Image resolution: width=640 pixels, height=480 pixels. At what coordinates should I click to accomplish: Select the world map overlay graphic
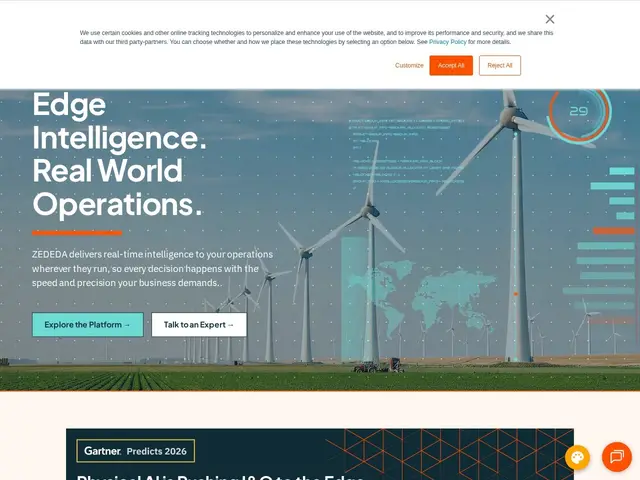tap(422, 296)
